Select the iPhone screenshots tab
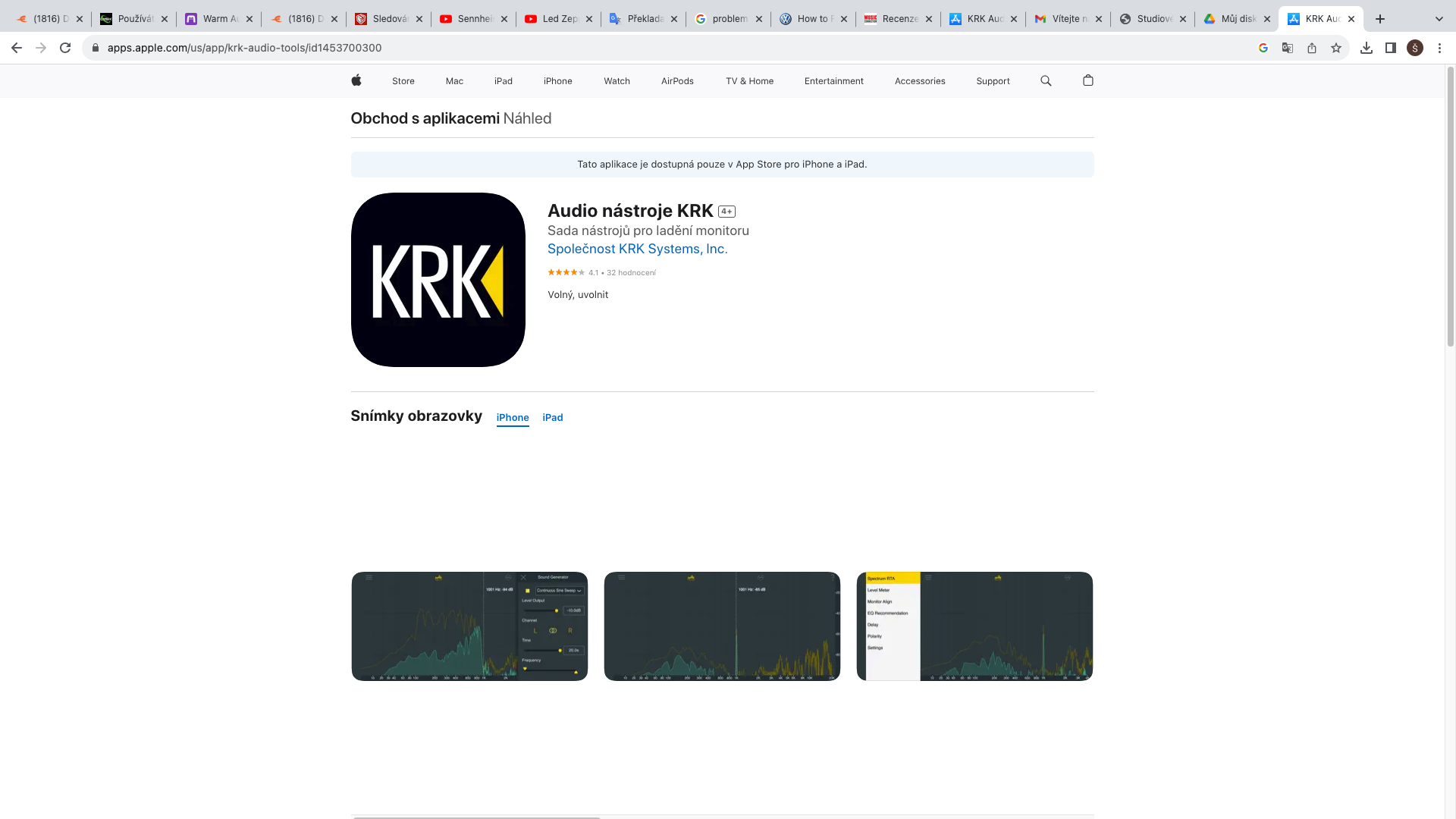 (x=513, y=418)
